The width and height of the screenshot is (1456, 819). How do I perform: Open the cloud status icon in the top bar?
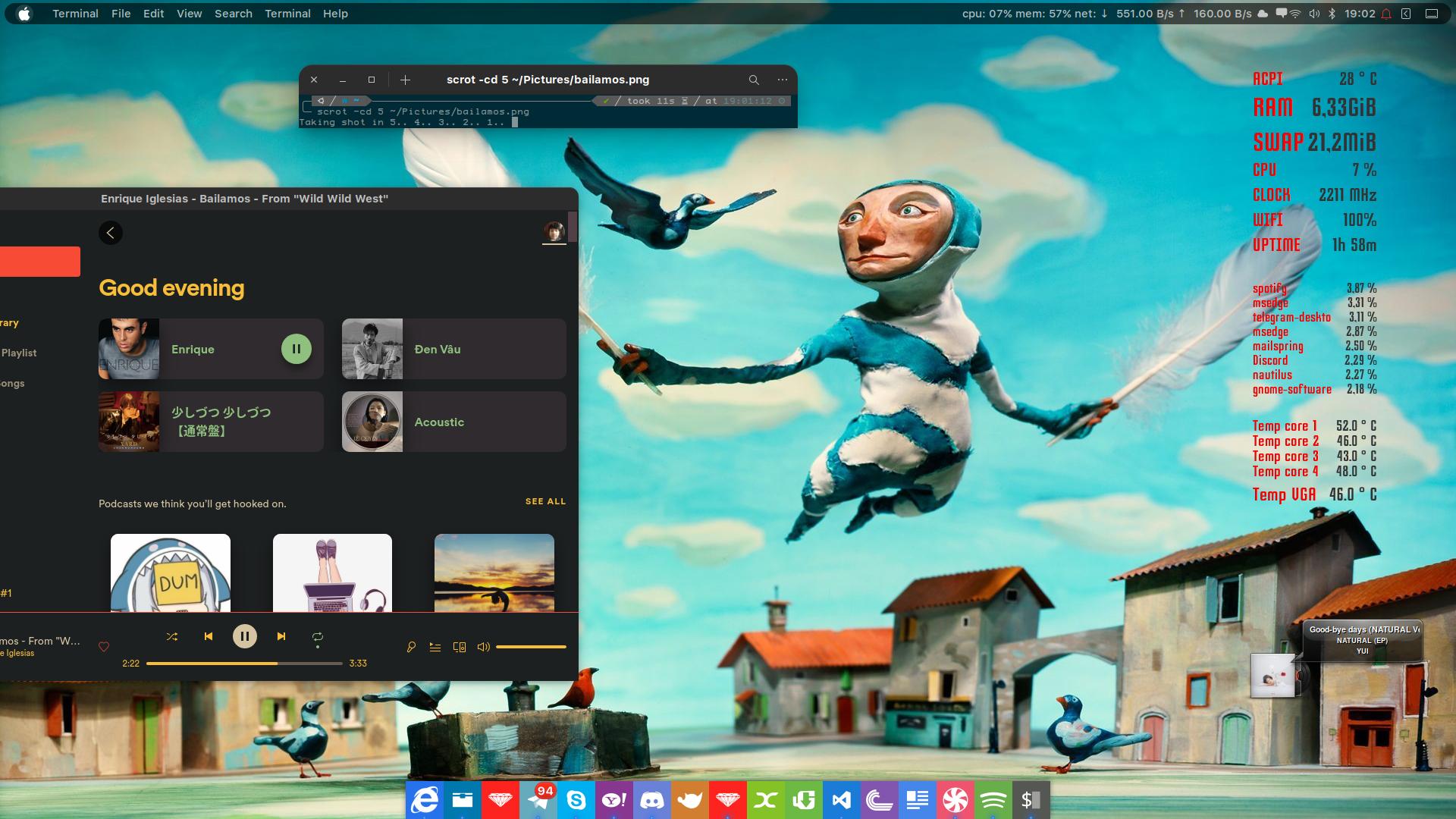click(x=1263, y=14)
